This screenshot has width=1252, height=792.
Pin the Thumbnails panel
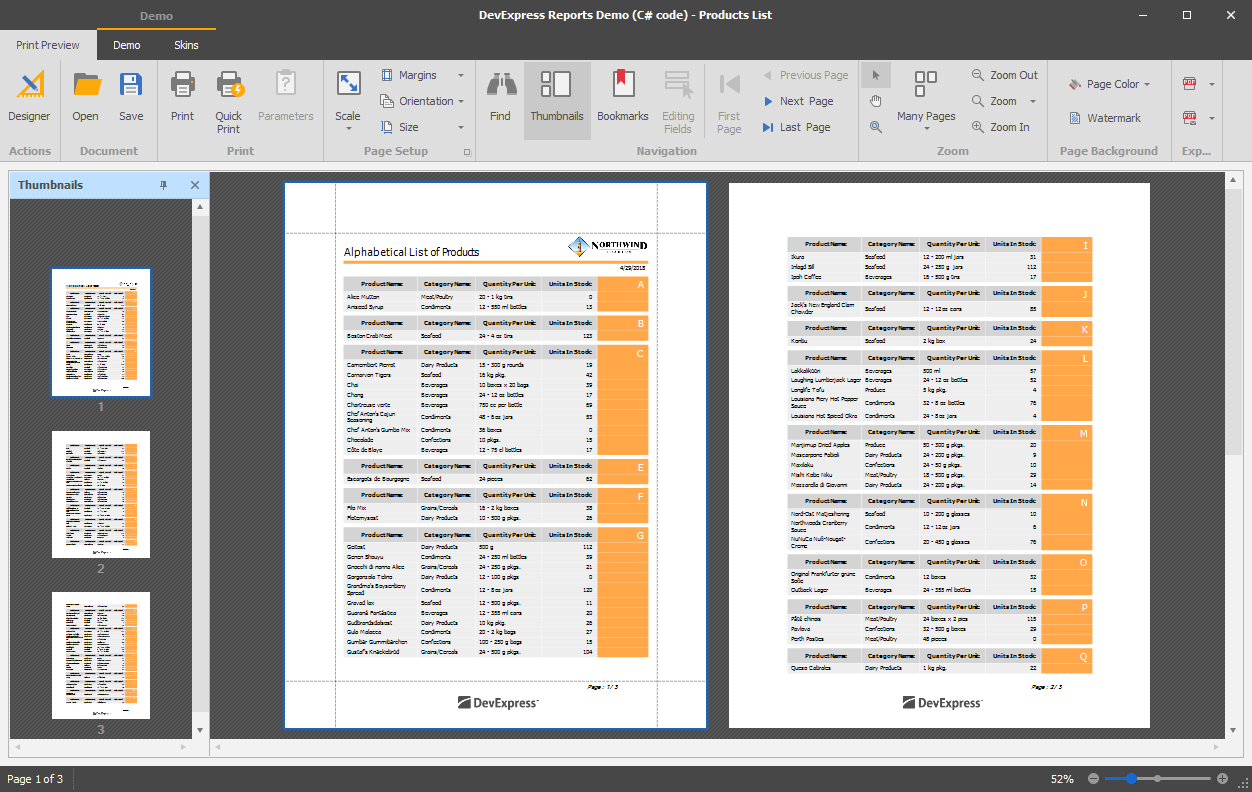click(164, 185)
